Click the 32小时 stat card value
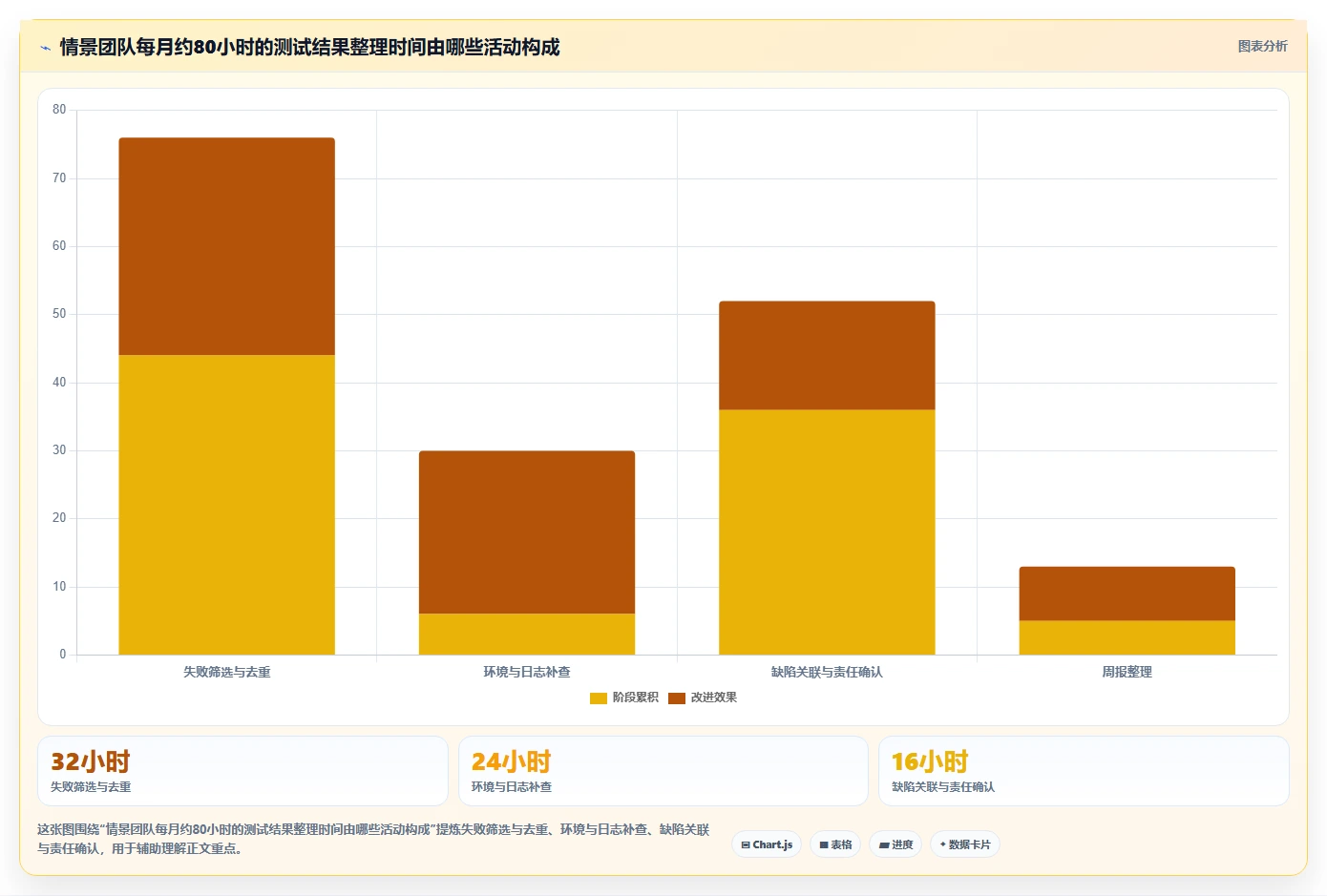This screenshot has height=896, width=1327. pos(90,761)
